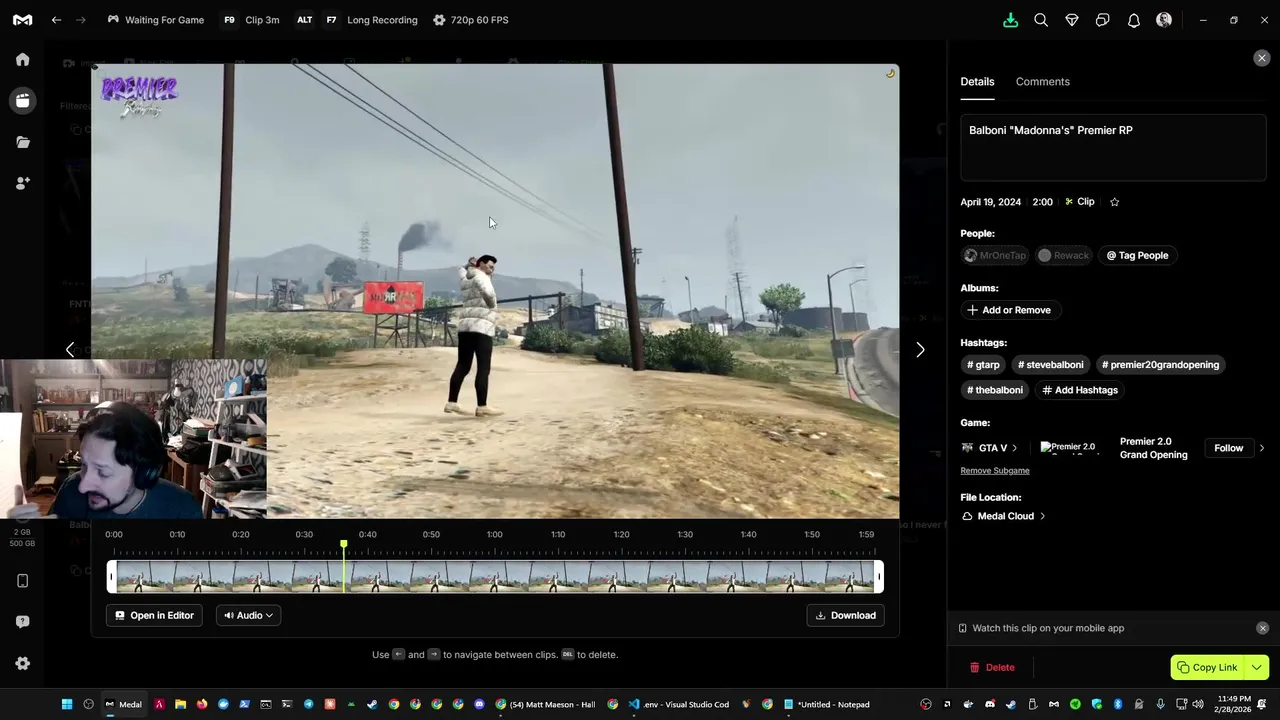Screen dimensions: 1280x720
Task: Expand the chevron next to Follow
Action: click(1261, 448)
